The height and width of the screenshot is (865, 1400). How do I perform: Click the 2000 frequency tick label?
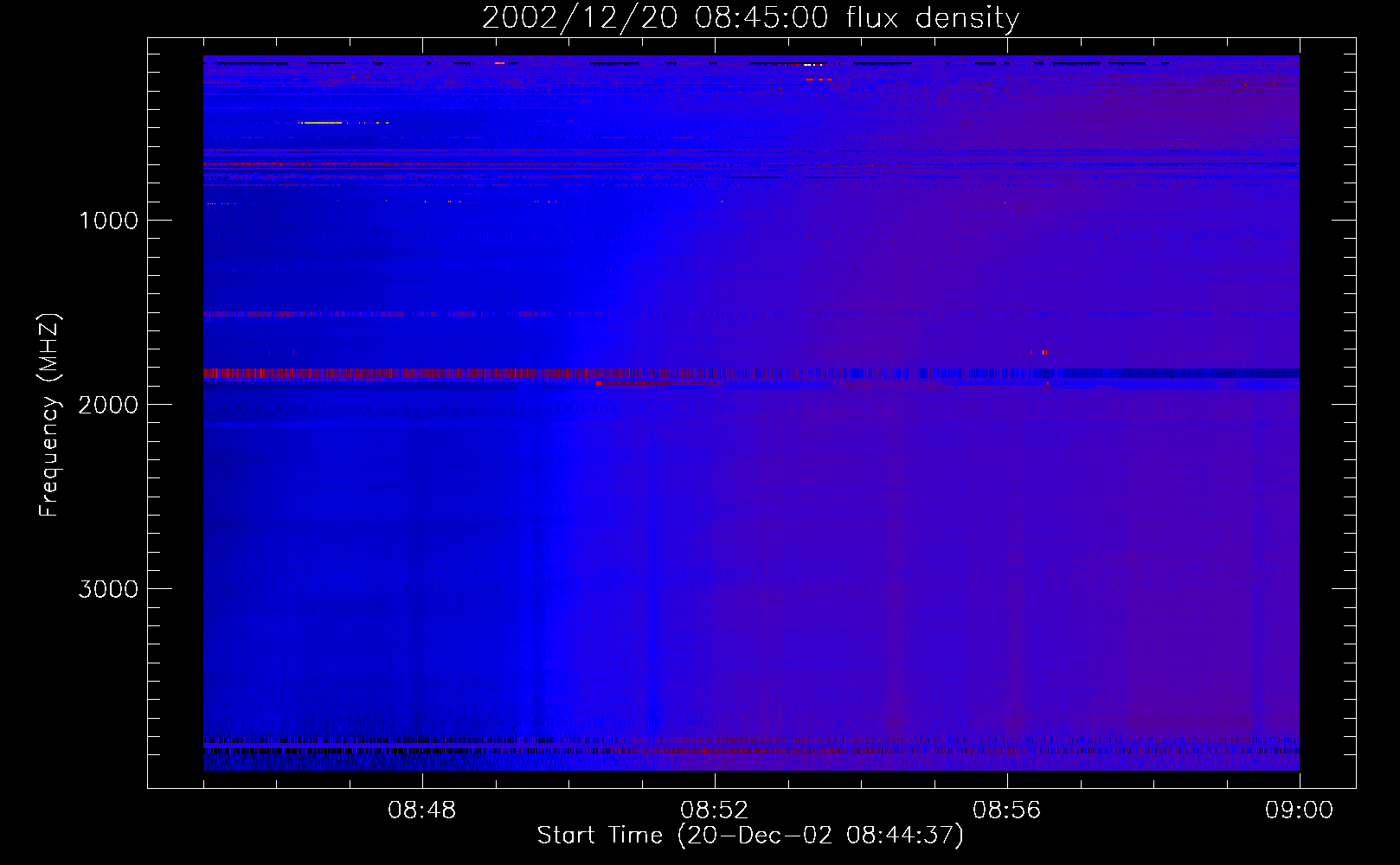pyautogui.click(x=108, y=405)
